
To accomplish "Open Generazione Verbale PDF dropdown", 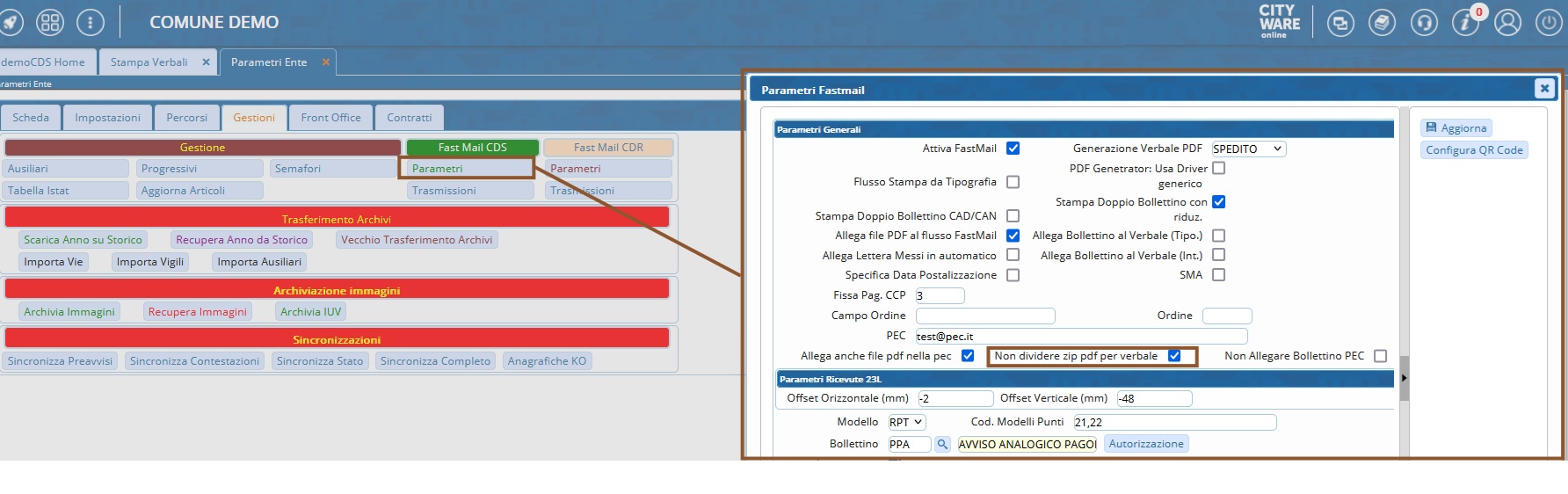I will (1248, 149).
